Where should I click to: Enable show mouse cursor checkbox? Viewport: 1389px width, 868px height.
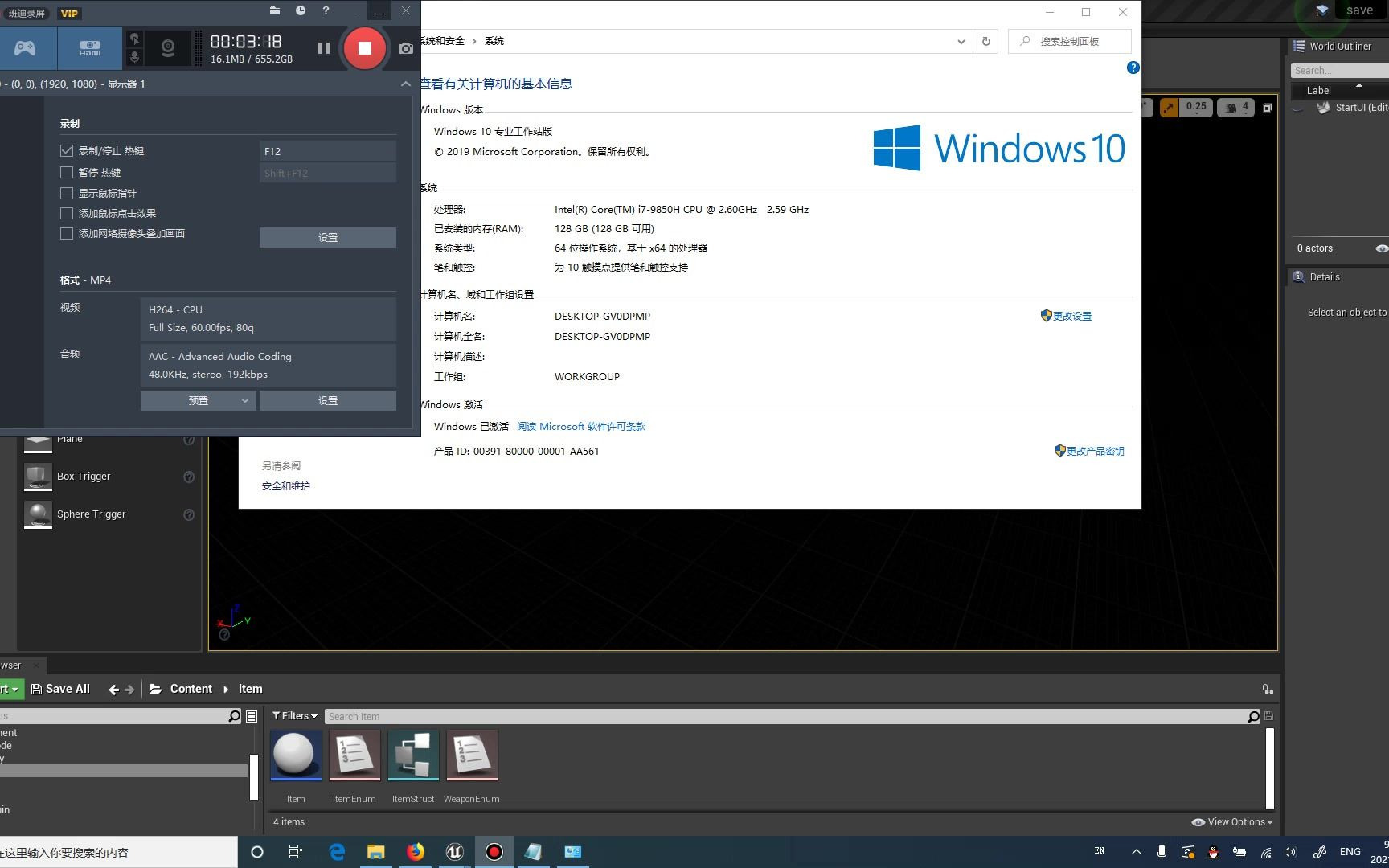click(x=67, y=193)
